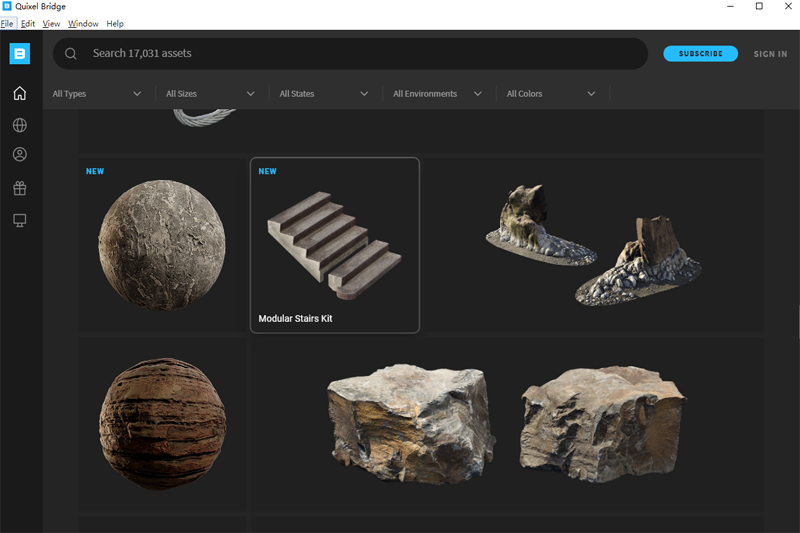Viewport: 800px width, 533px height.
Task: Open the View menu
Action: pyautogui.click(x=51, y=23)
